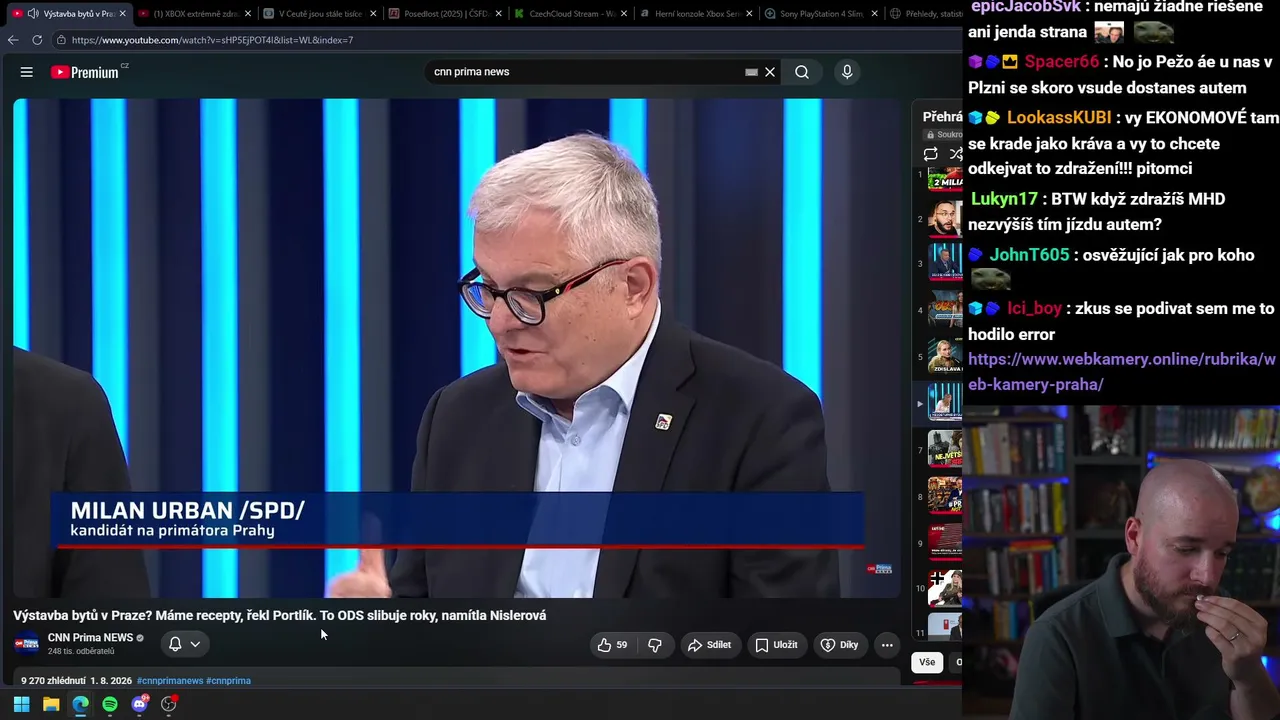The height and width of the screenshot is (720, 1280).
Task: Go back with the browser back arrow
Action: coord(13,40)
